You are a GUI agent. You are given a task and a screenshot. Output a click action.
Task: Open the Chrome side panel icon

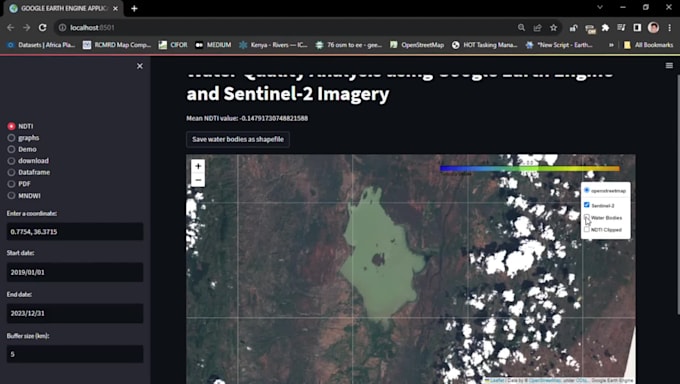tap(637, 28)
